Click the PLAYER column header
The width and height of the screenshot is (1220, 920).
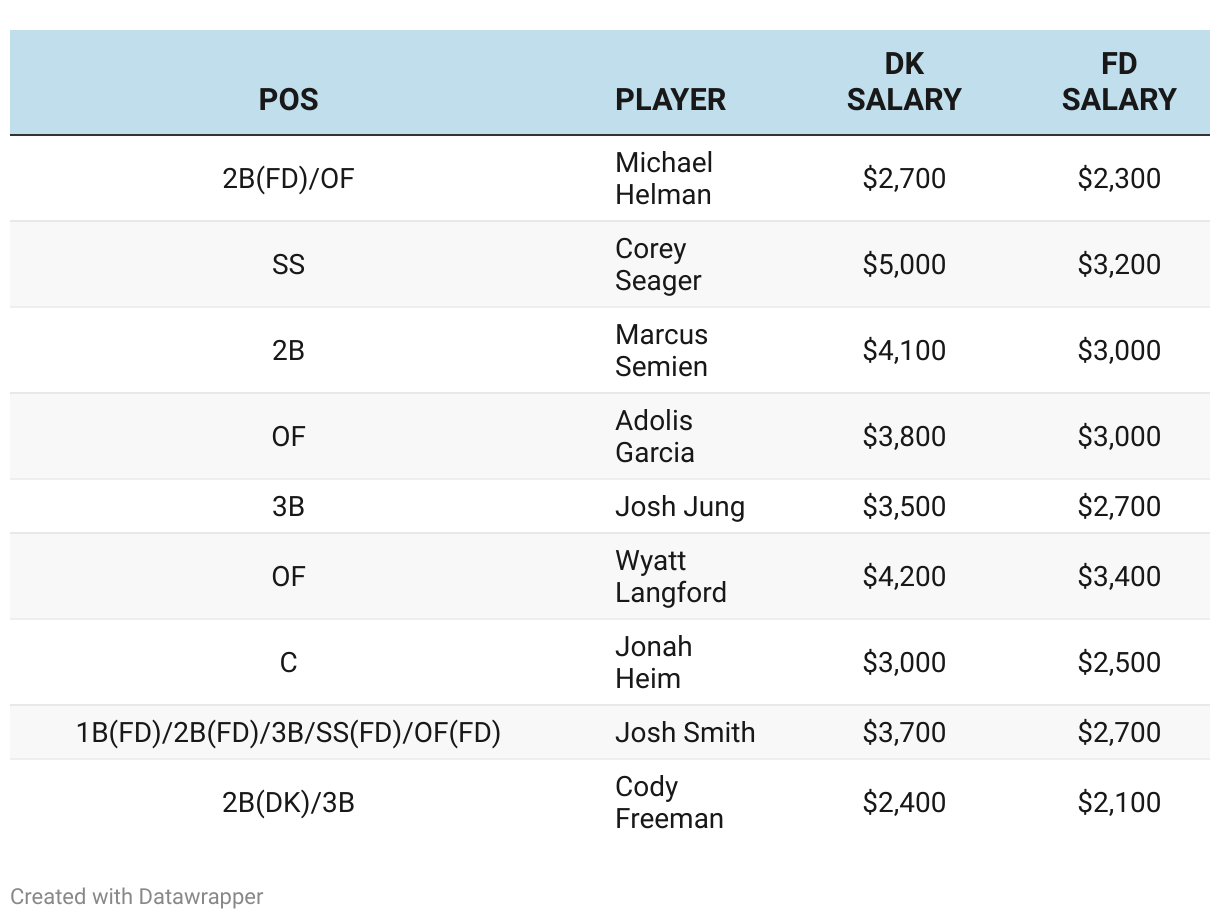pos(670,99)
